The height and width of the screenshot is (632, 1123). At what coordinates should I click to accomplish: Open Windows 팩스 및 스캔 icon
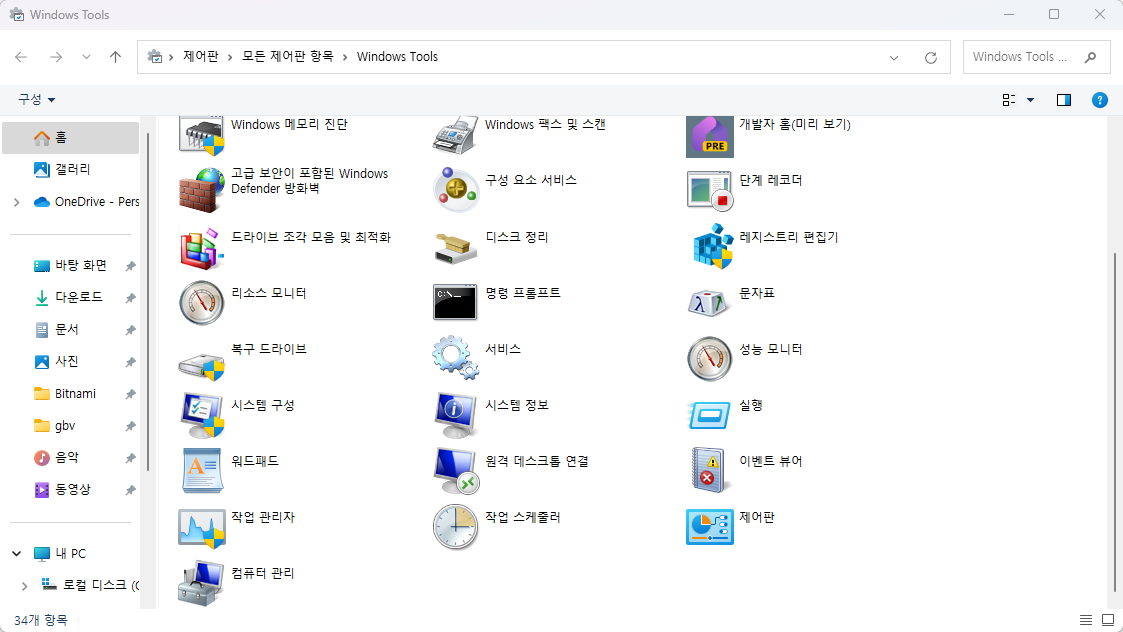456,135
